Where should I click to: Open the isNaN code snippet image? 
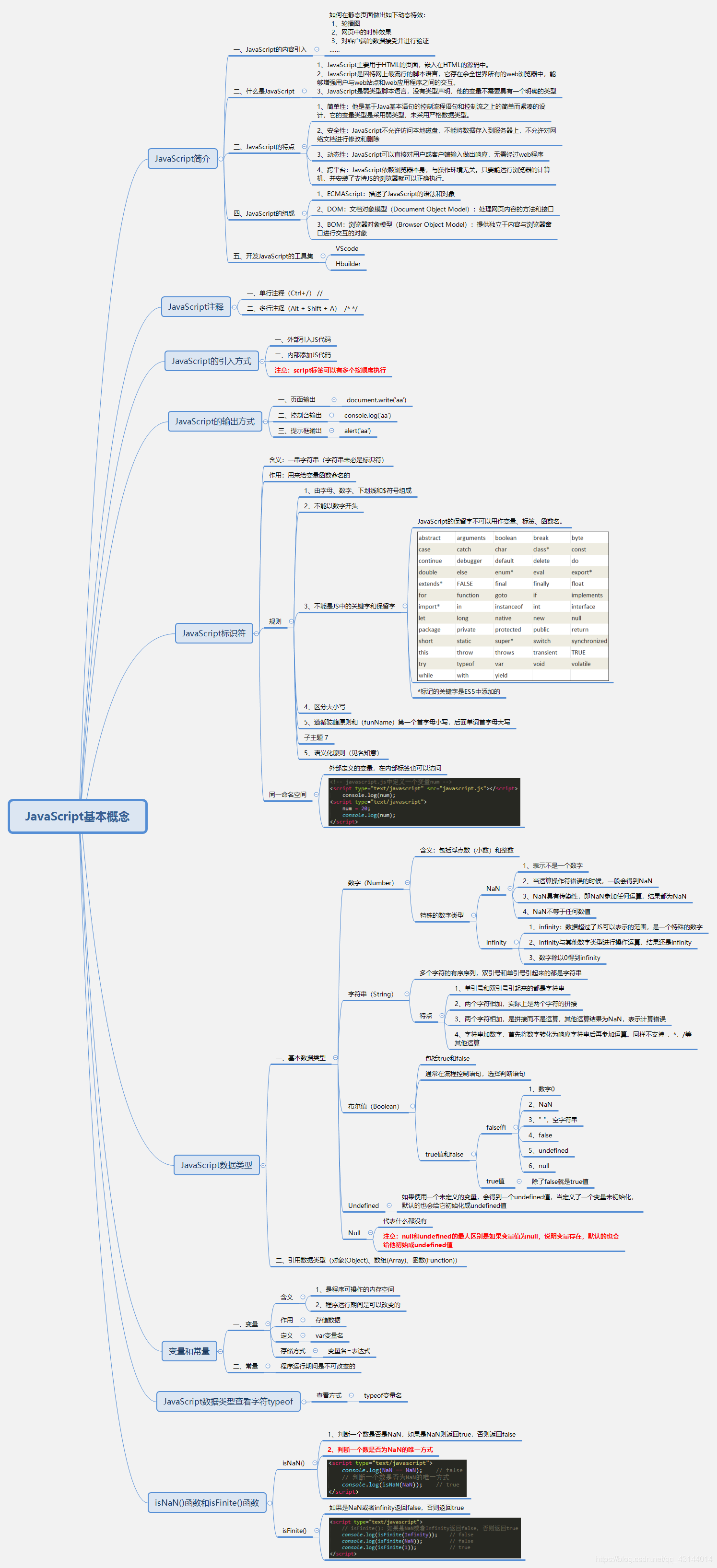click(x=397, y=1477)
